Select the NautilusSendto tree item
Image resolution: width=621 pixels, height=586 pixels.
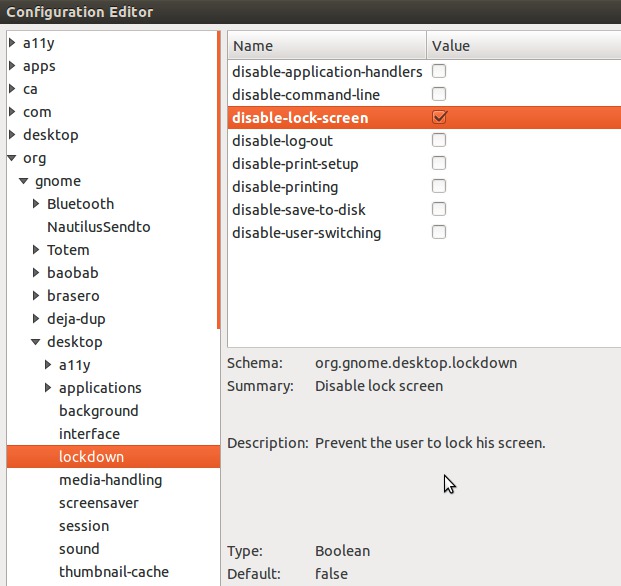pyautogui.click(x=99, y=227)
